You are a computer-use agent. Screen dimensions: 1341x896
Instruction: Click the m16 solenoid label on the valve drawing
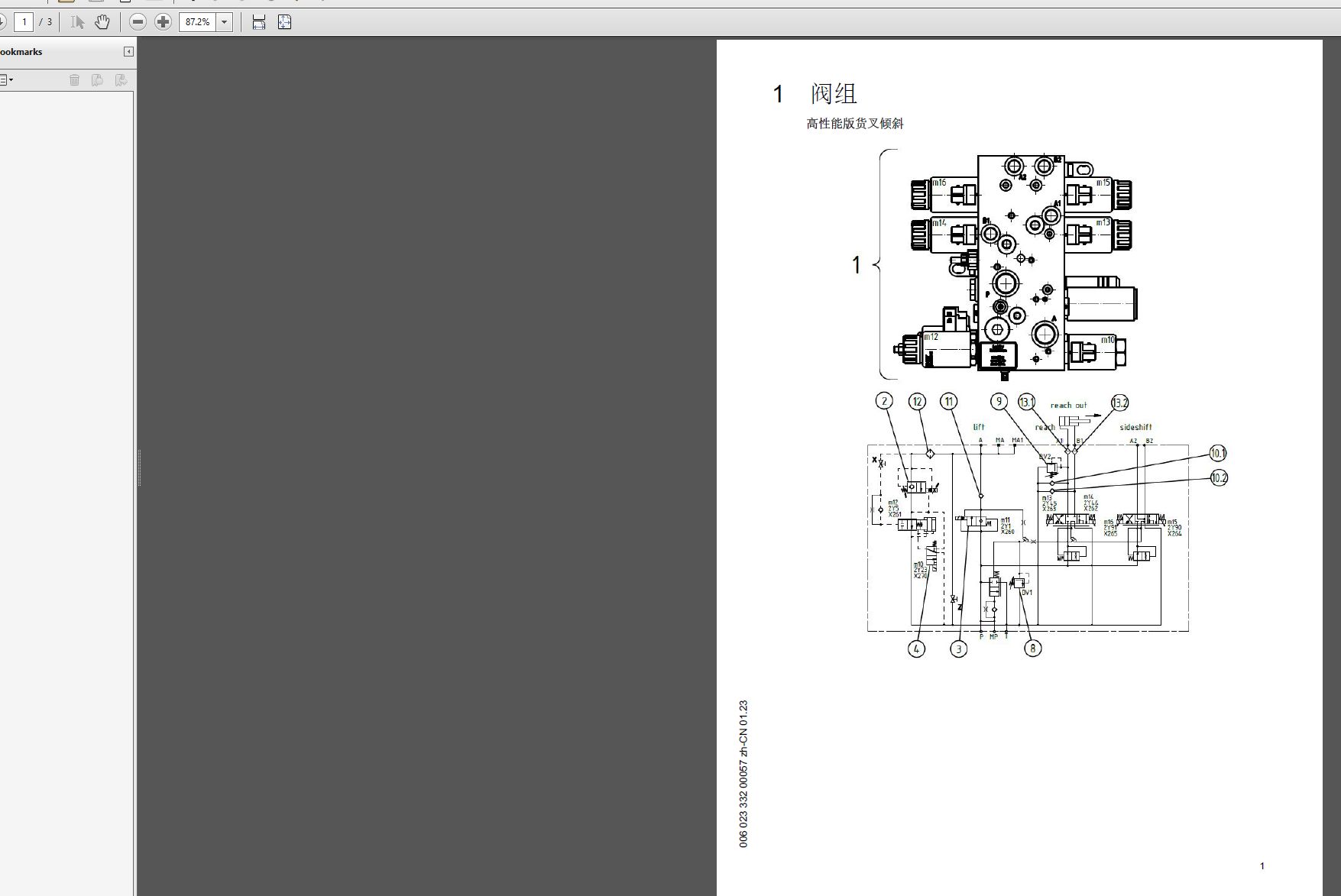[939, 183]
